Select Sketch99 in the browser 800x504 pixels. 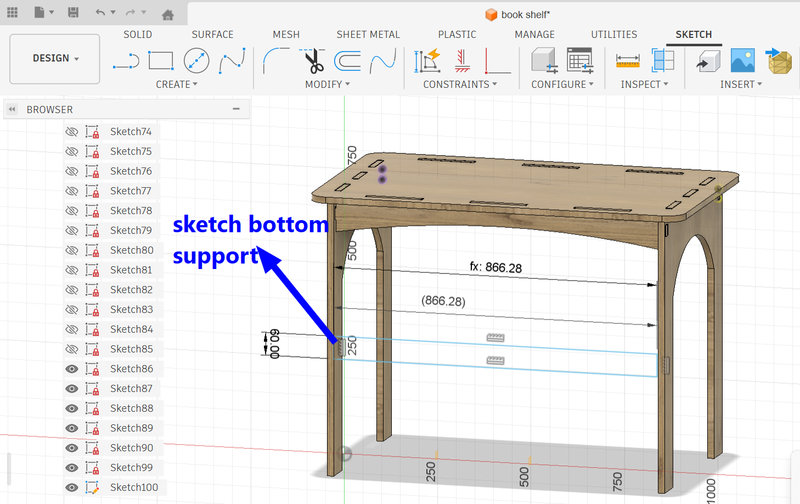131,467
